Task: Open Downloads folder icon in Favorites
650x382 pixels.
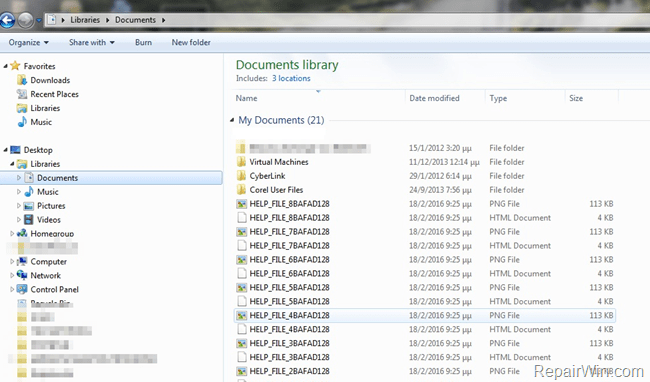Action: tap(22, 80)
